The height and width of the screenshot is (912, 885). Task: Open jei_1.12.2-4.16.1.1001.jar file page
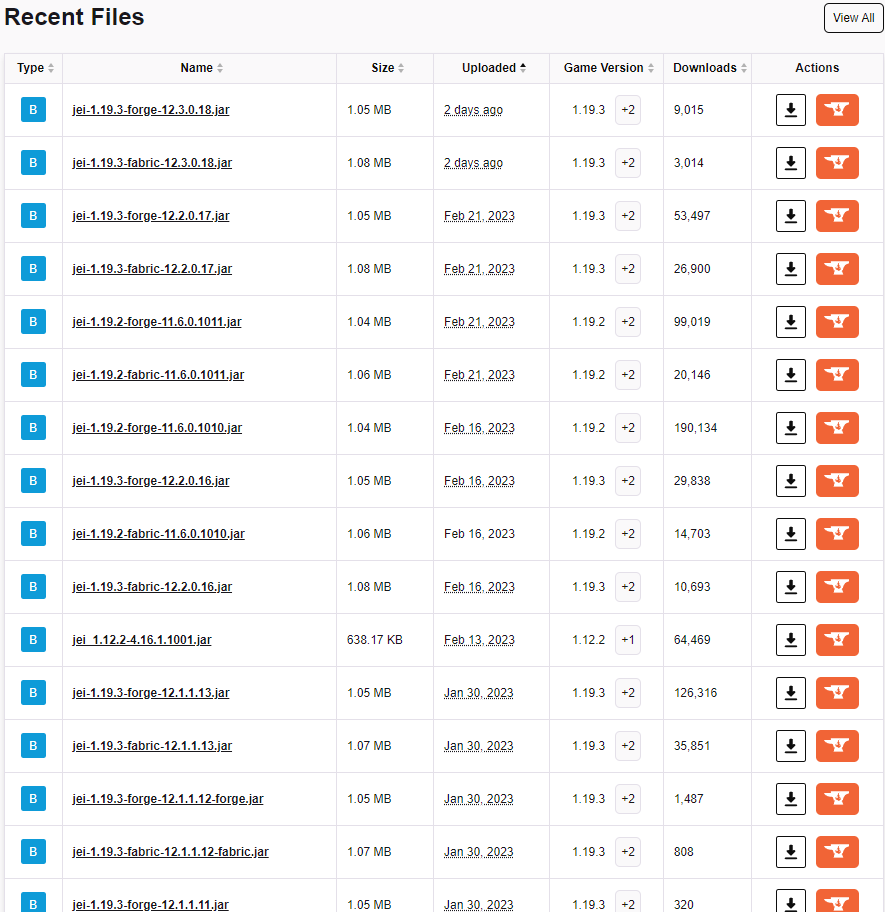click(142, 640)
